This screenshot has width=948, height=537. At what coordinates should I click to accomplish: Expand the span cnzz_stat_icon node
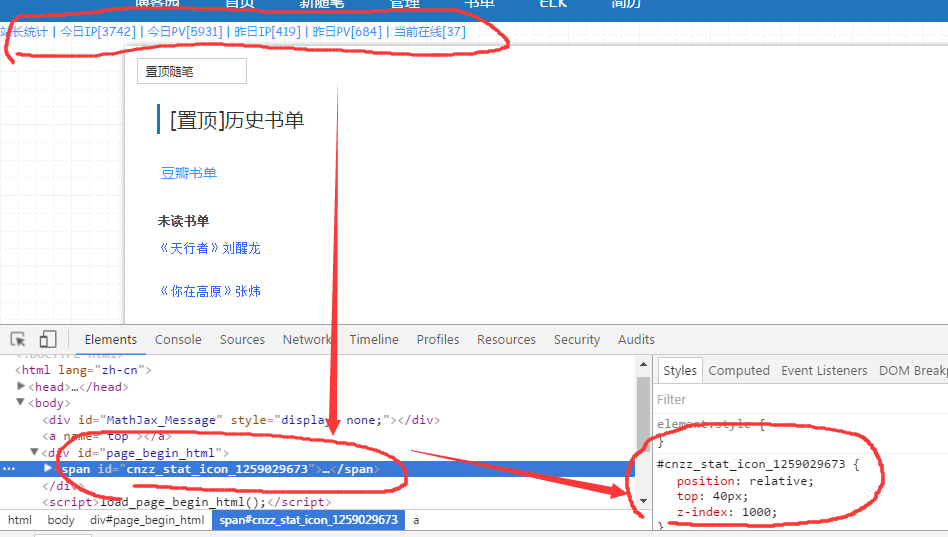[48, 468]
